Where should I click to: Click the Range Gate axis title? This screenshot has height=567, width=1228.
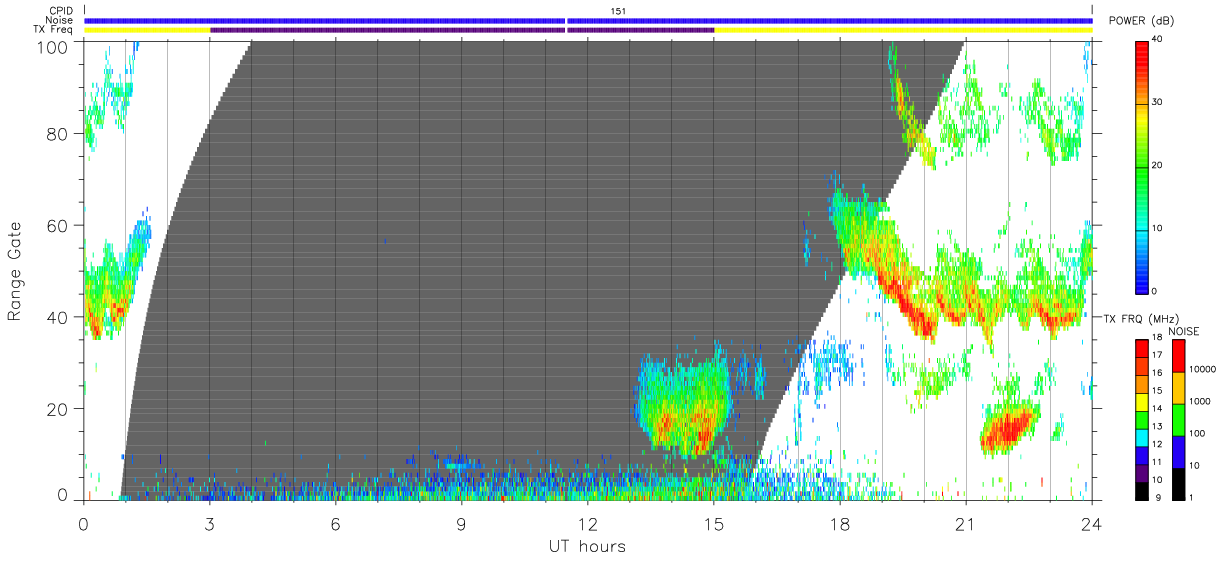15,270
